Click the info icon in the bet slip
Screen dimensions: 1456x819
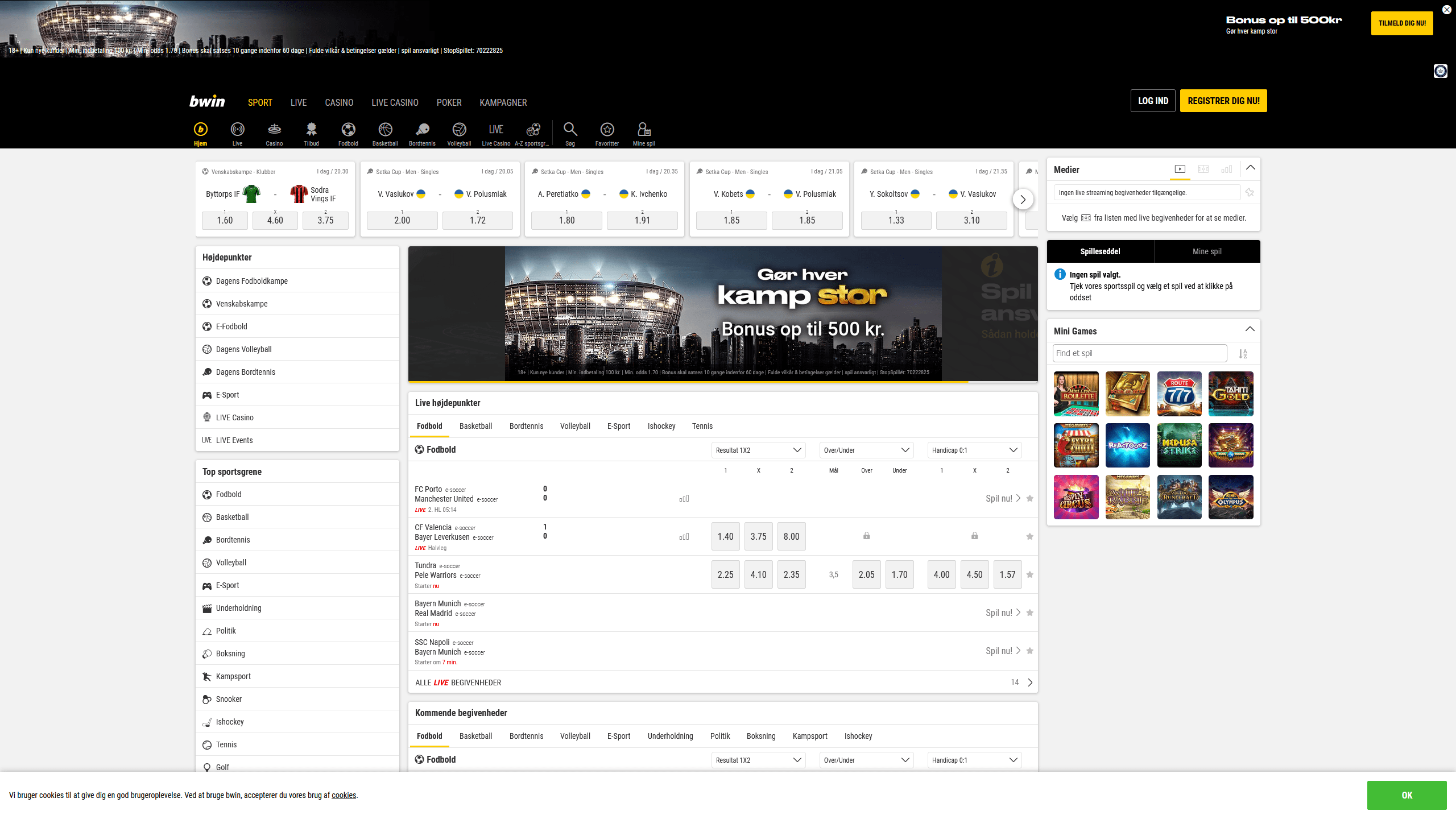tap(1060, 274)
